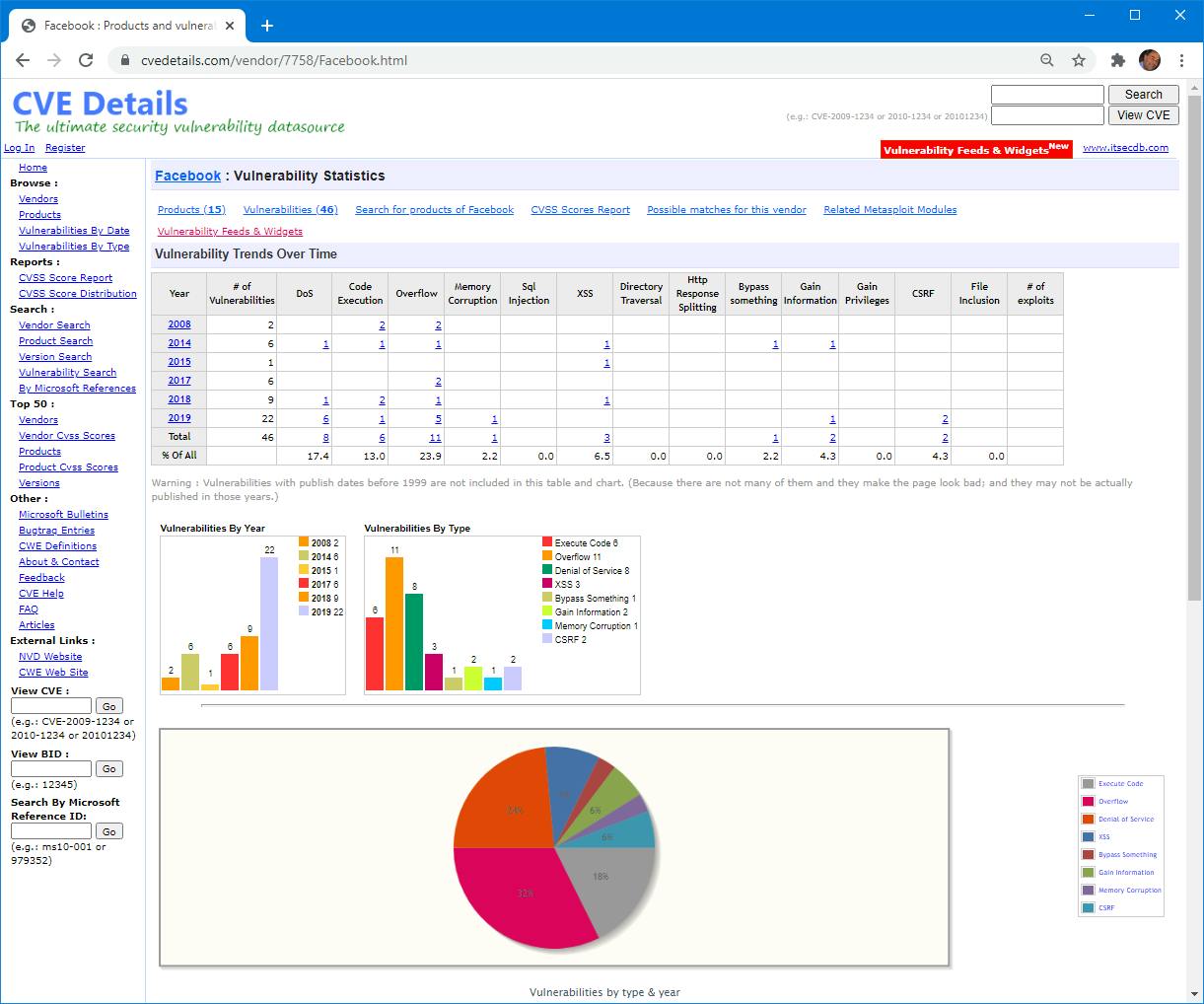The height and width of the screenshot is (1004, 1204).
Task: Open the extensions puzzle icon
Action: [1118, 60]
